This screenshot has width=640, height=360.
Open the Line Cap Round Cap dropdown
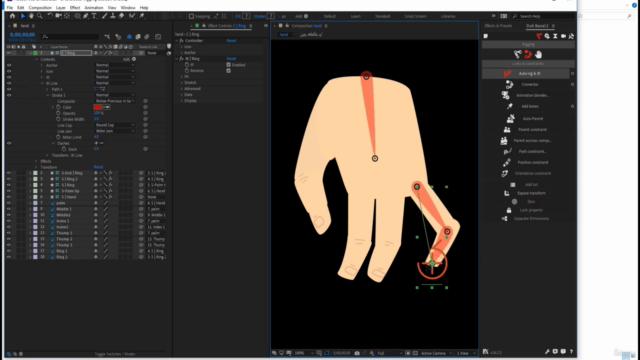pyautogui.click(x=115, y=125)
